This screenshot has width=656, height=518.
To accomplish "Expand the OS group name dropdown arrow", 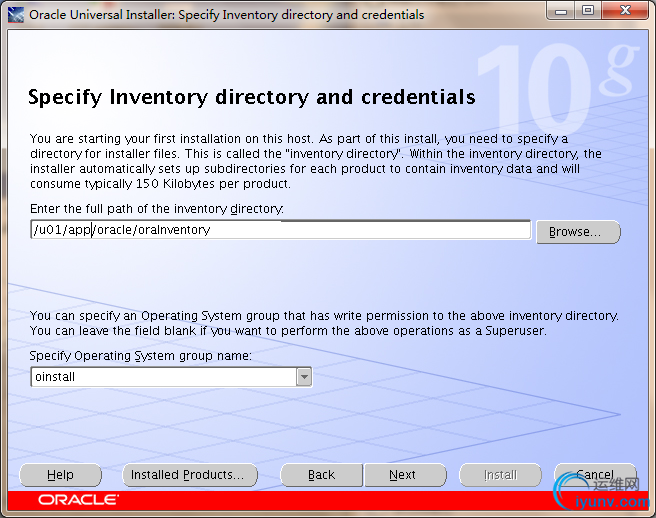I will point(304,377).
